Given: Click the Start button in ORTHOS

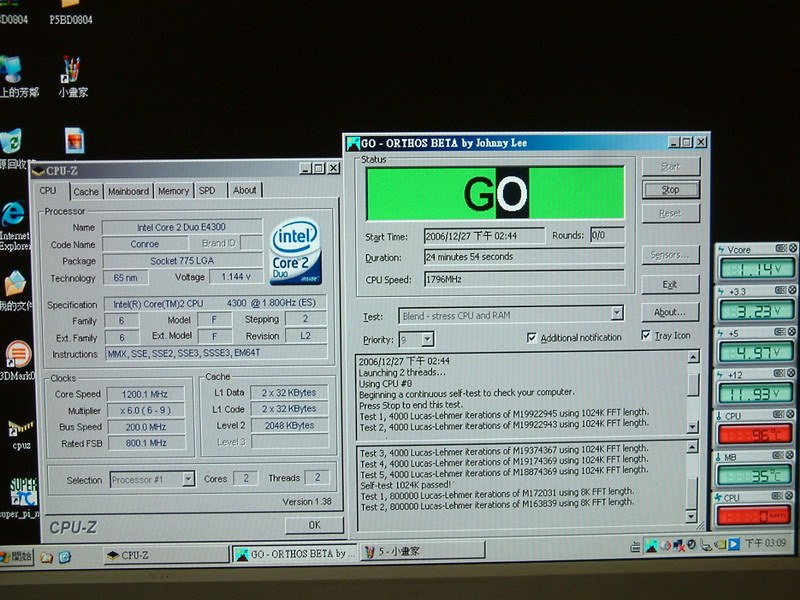Looking at the screenshot, I should pos(671,166).
